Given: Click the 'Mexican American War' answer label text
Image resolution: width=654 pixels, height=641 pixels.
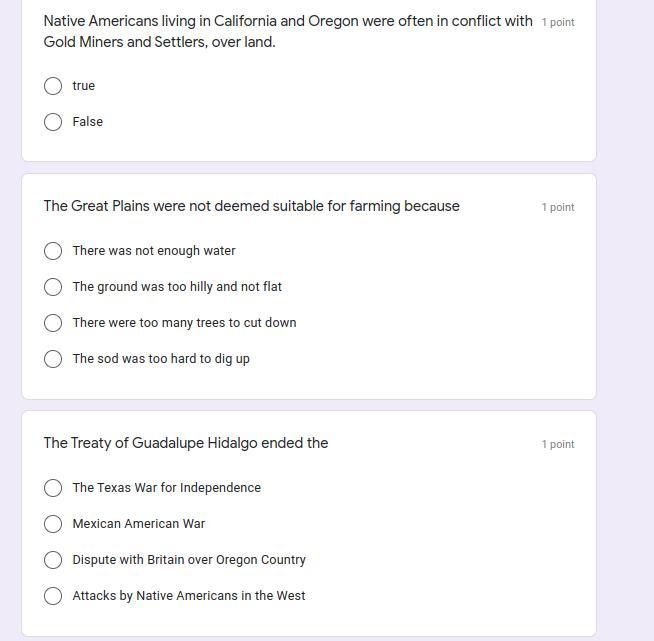Looking at the screenshot, I should tap(138, 524).
